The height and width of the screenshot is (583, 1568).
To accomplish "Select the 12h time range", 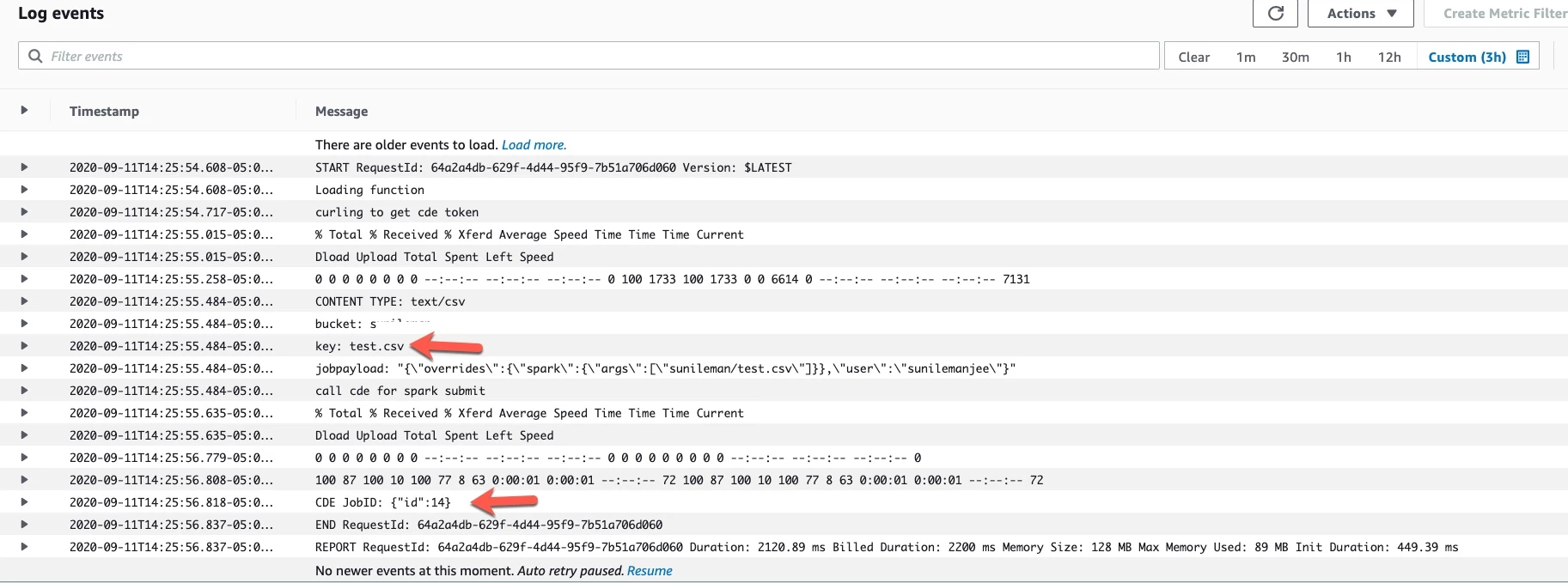I will pos(1389,57).
